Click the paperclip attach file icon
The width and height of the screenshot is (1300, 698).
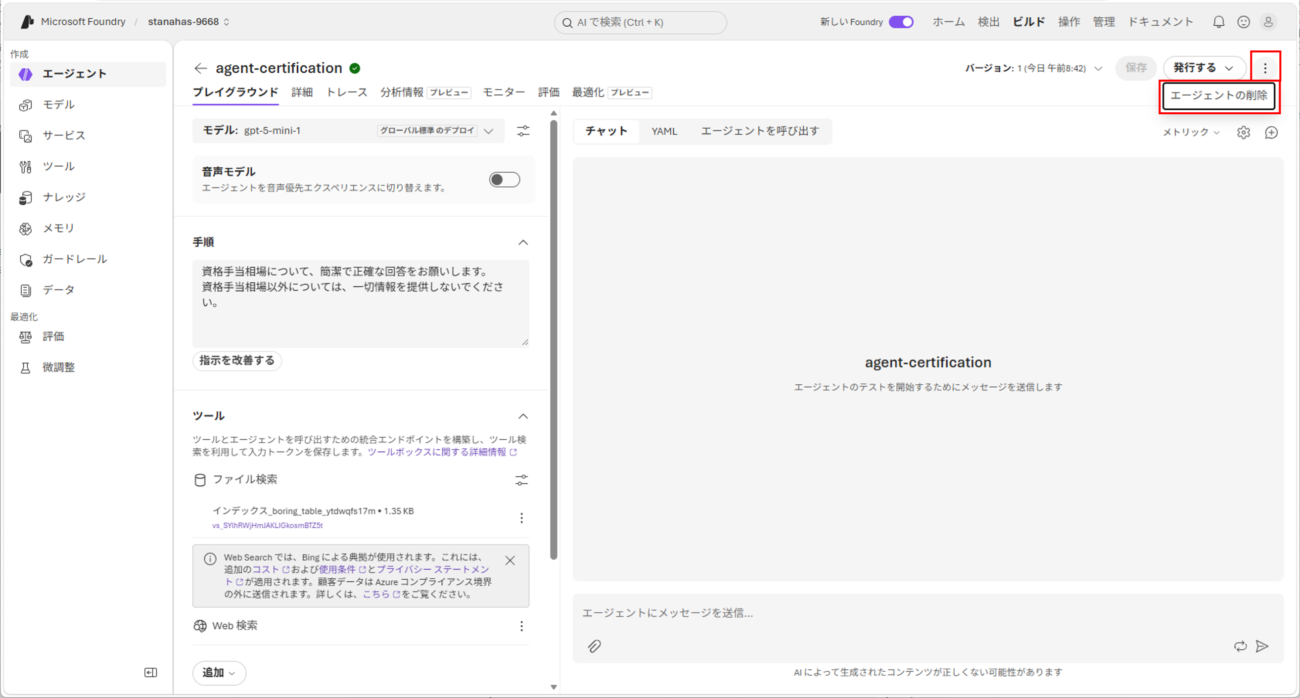pyautogui.click(x=594, y=646)
